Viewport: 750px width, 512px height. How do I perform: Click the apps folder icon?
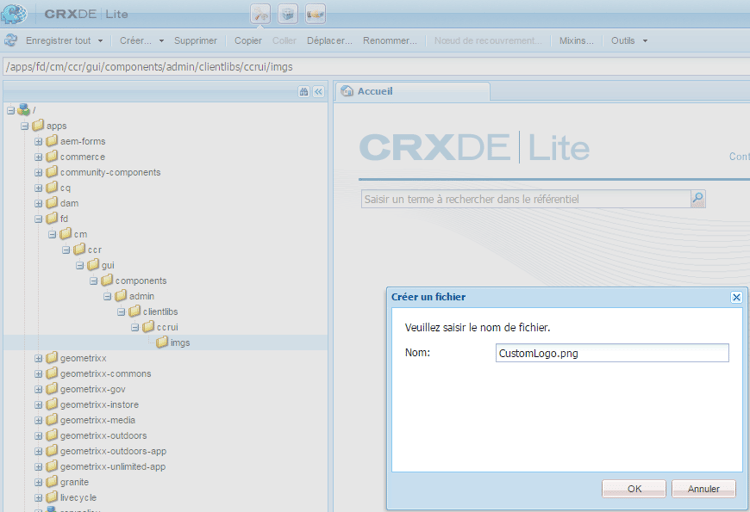point(38,125)
